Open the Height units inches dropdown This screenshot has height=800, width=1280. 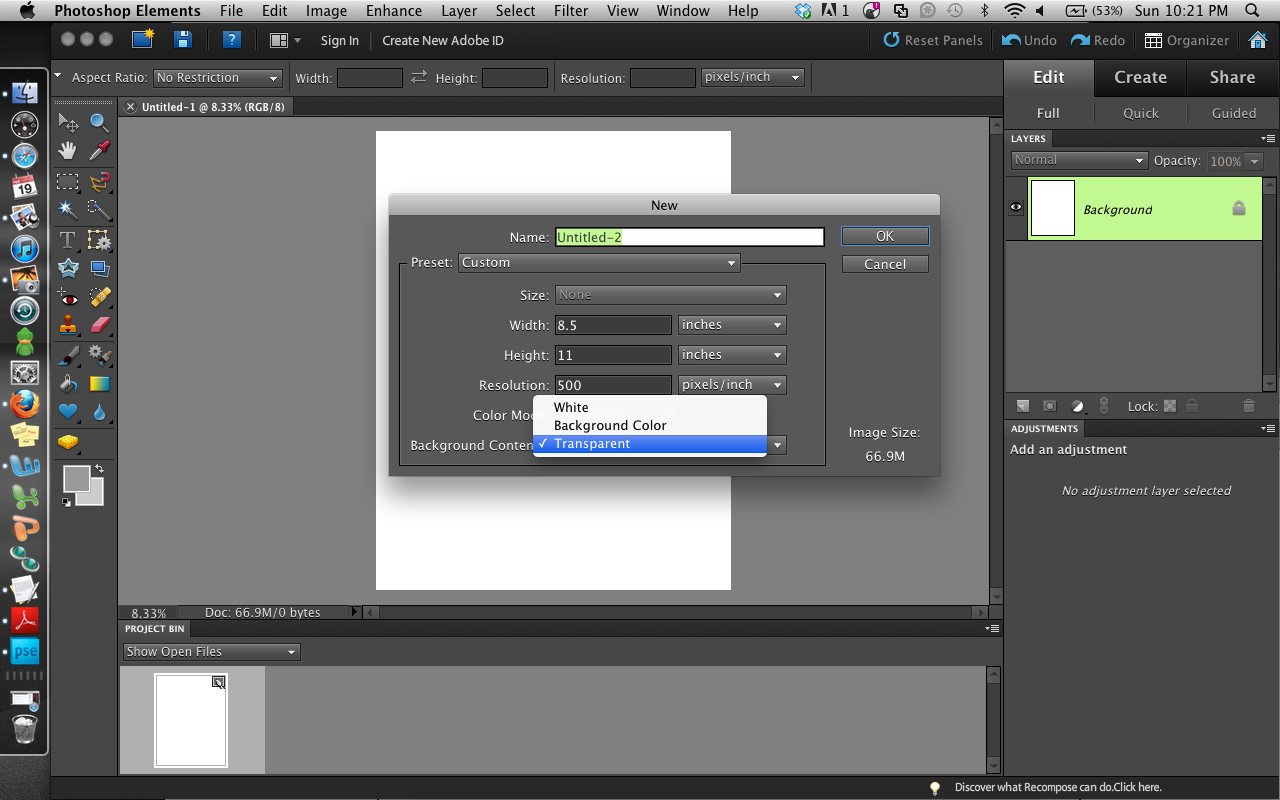point(732,355)
